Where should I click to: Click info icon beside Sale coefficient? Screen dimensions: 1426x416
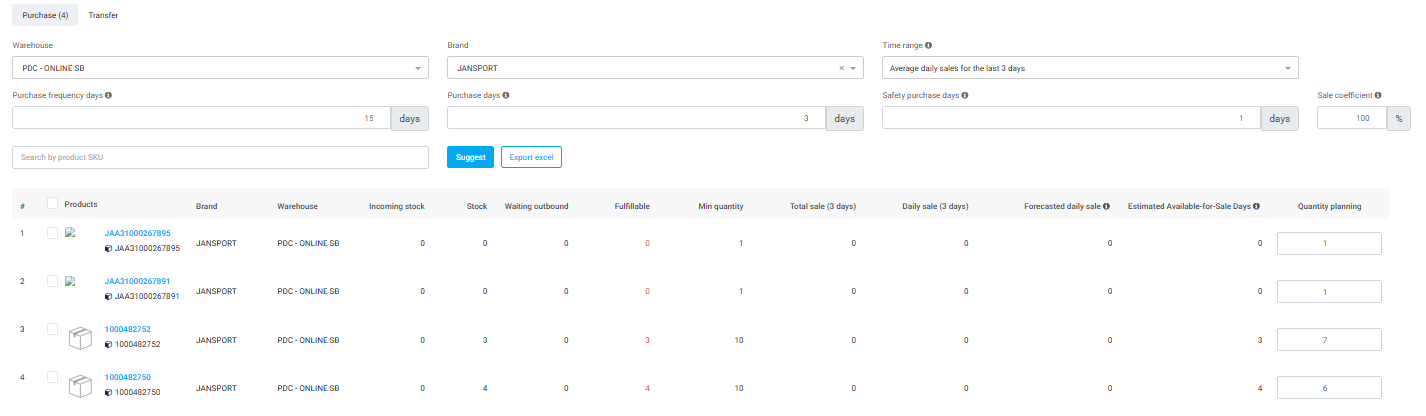pyautogui.click(x=1378, y=96)
